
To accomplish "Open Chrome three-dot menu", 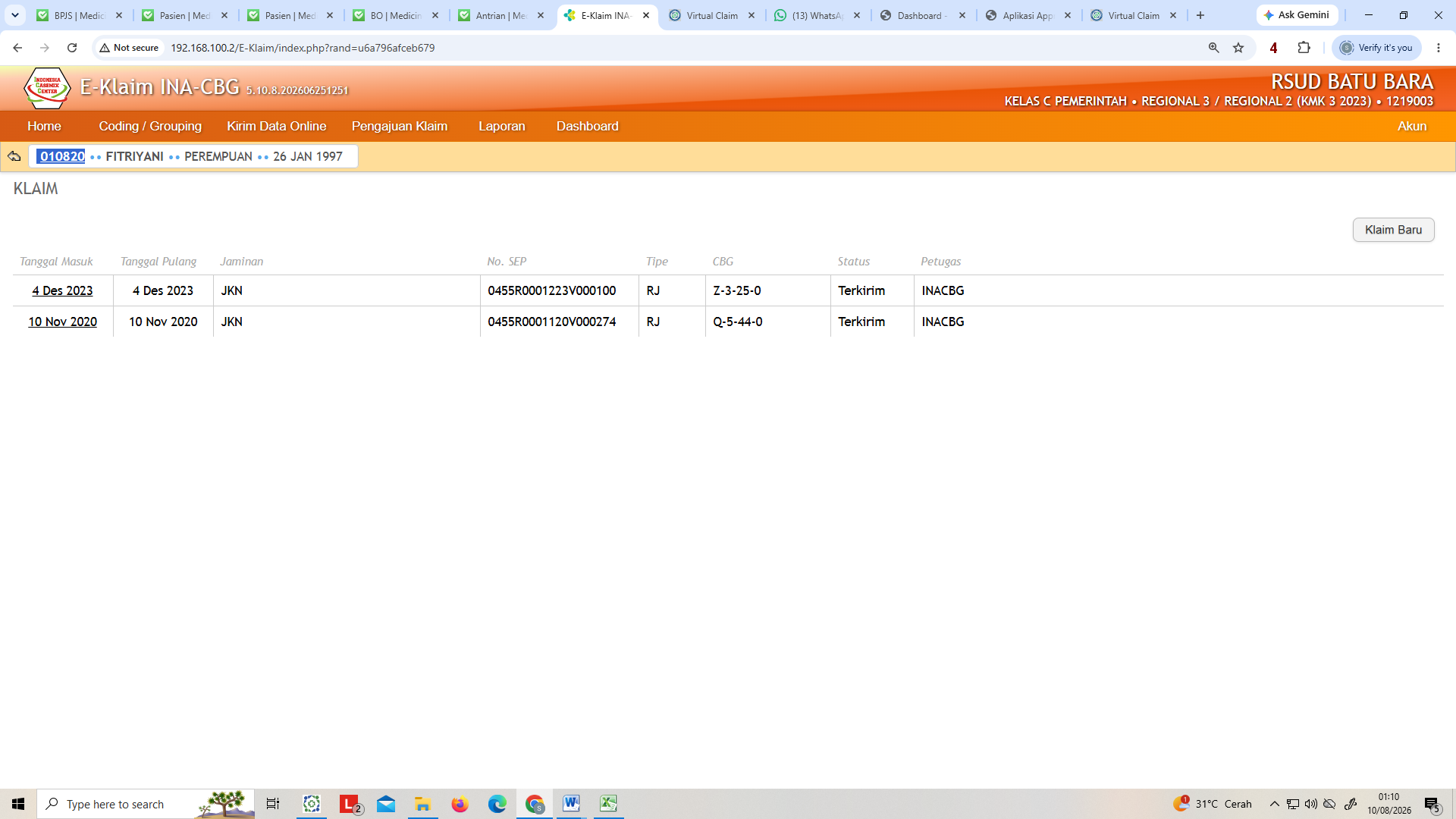I will 1439,48.
